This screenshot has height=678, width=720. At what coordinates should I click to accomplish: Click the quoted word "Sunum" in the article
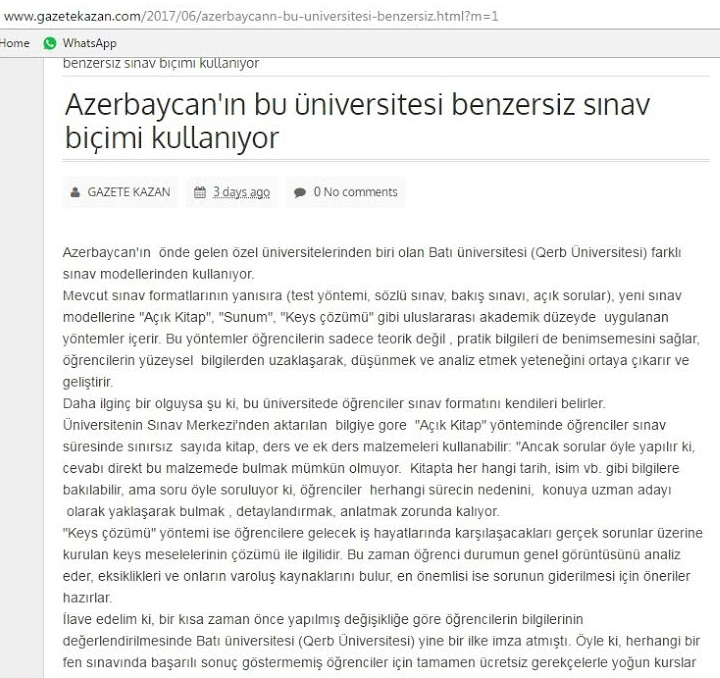click(x=245, y=317)
